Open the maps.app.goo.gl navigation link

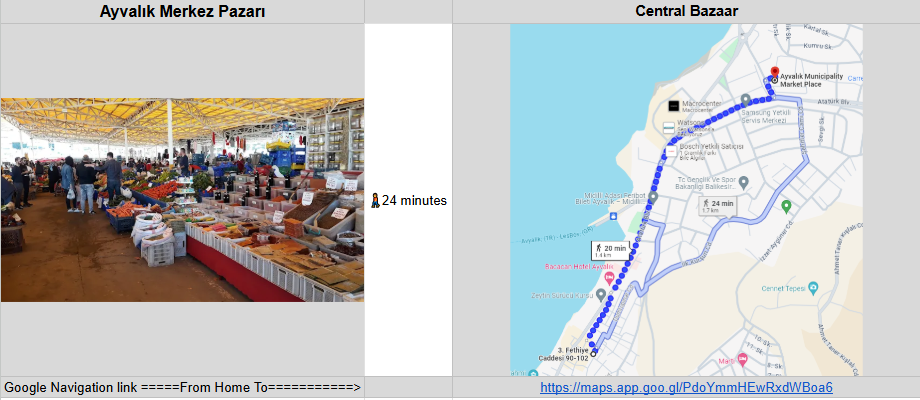coord(686,388)
